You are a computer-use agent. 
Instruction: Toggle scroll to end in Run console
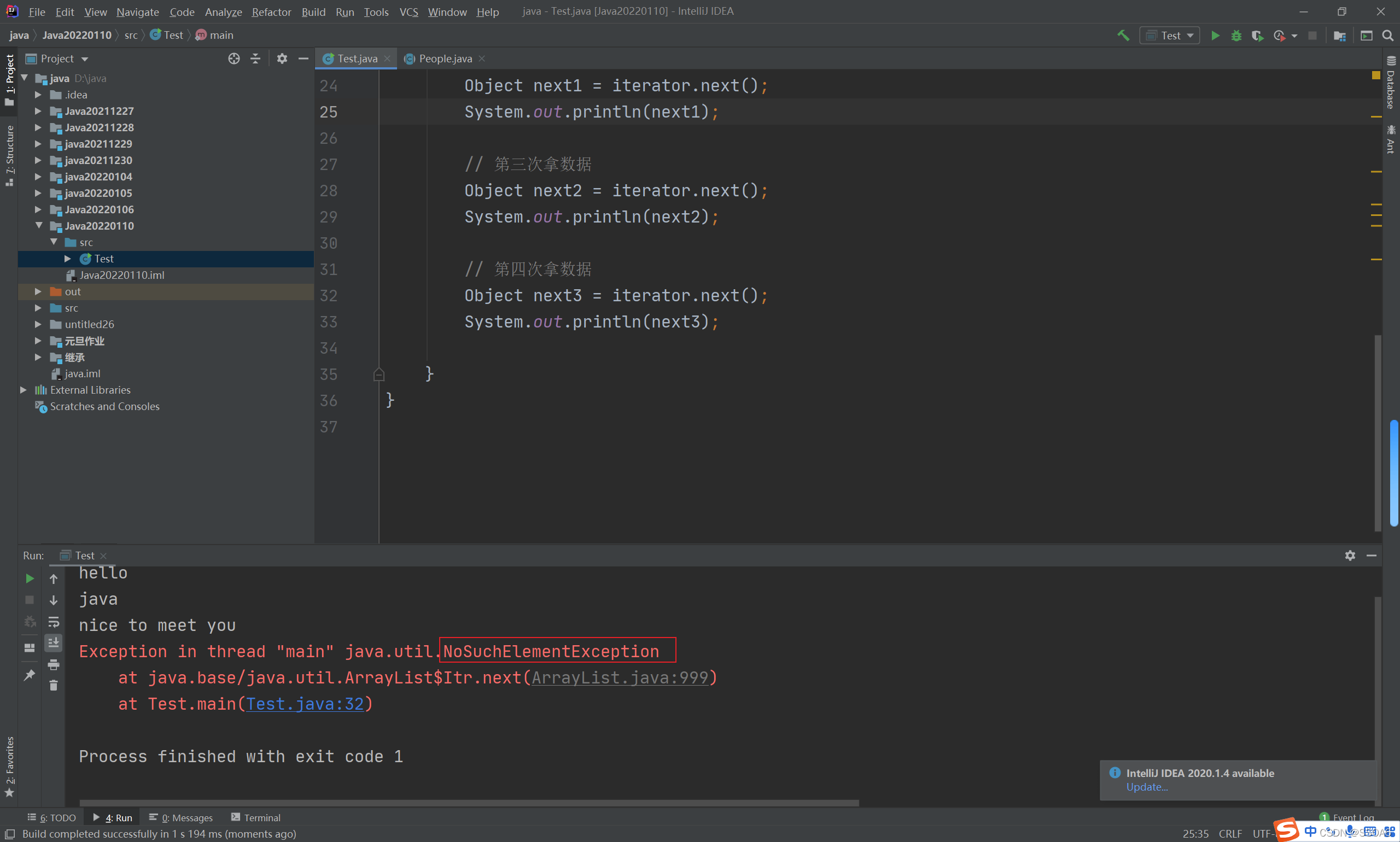pyautogui.click(x=54, y=642)
